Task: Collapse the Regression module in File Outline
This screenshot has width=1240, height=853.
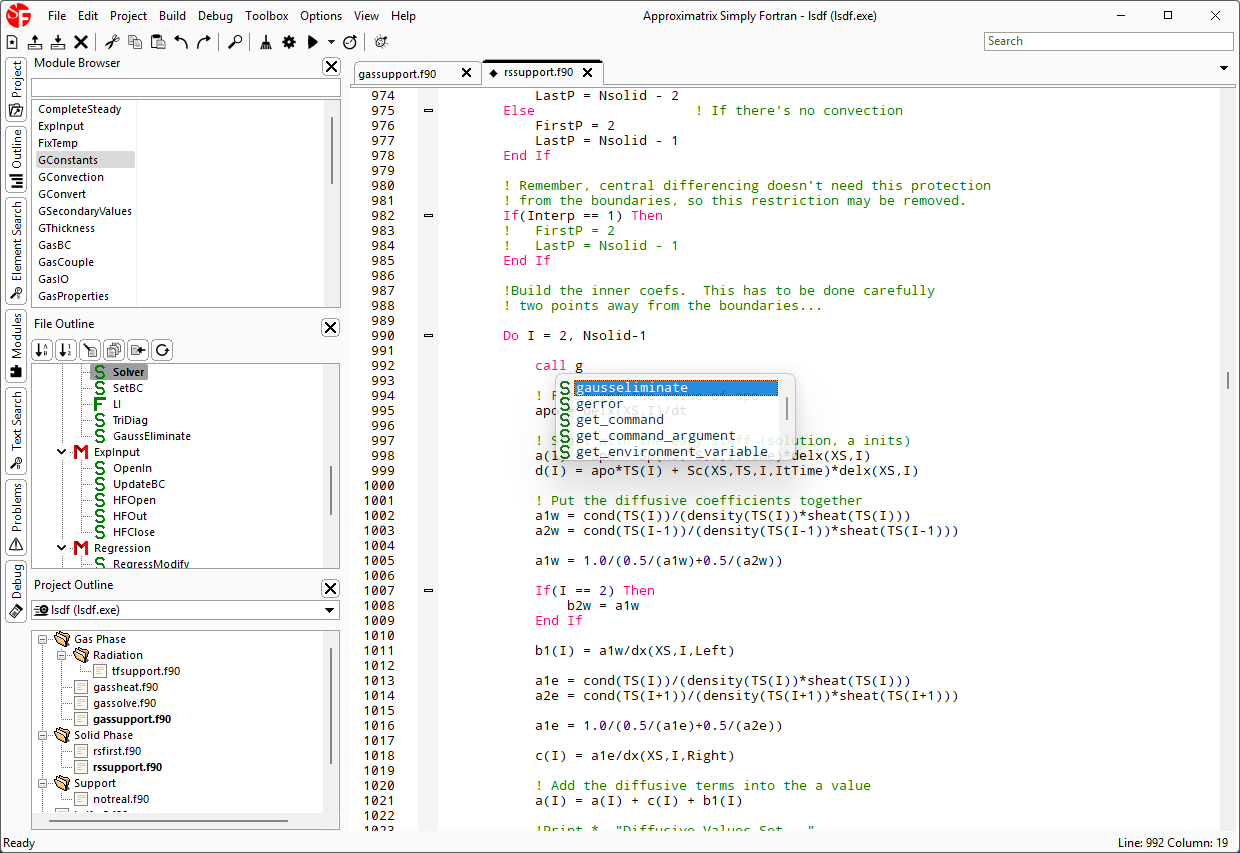Action: pyautogui.click(x=62, y=548)
